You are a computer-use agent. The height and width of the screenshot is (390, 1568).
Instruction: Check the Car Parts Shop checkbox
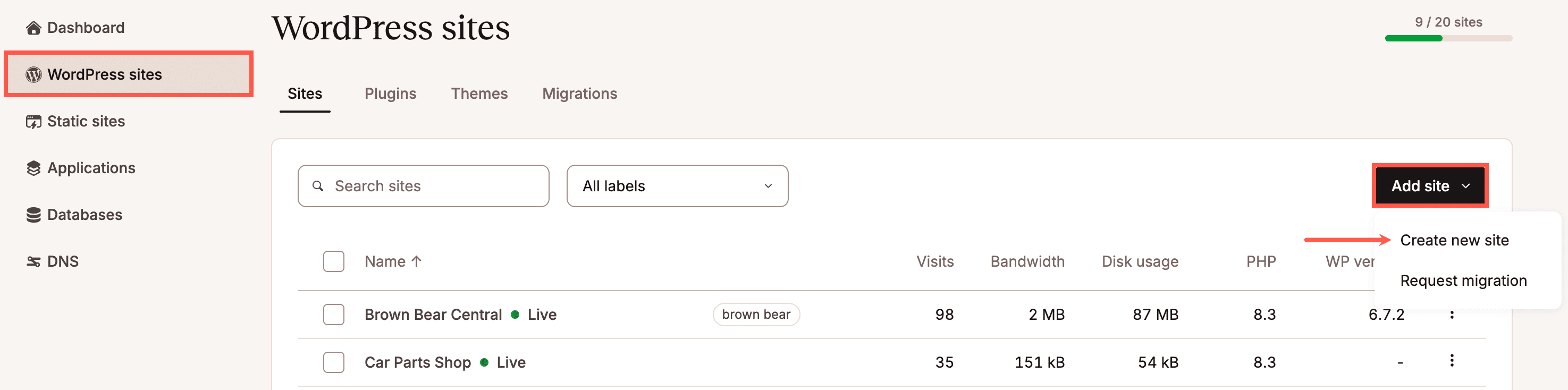tap(334, 362)
